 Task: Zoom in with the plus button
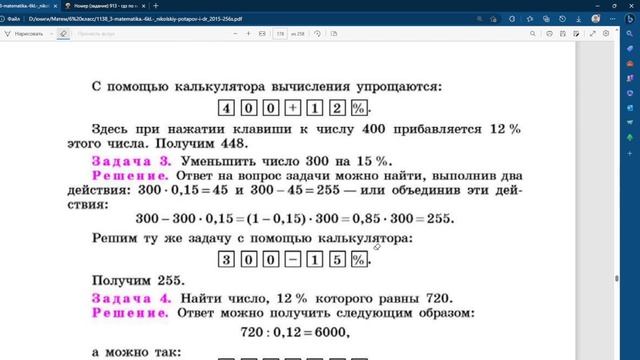[x=248, y=34]
